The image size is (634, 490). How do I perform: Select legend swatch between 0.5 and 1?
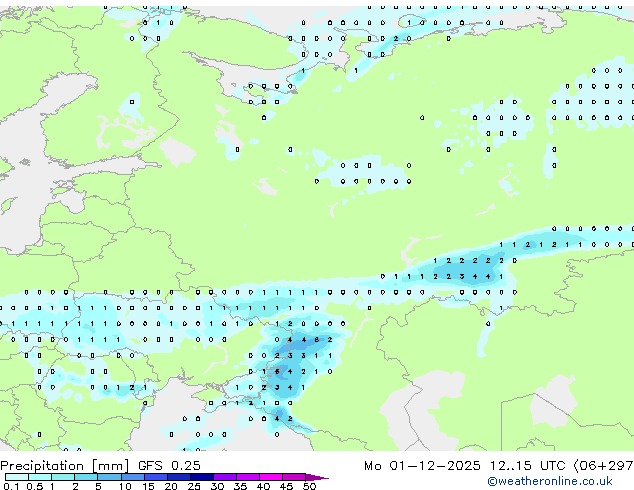tap(40, 477)
